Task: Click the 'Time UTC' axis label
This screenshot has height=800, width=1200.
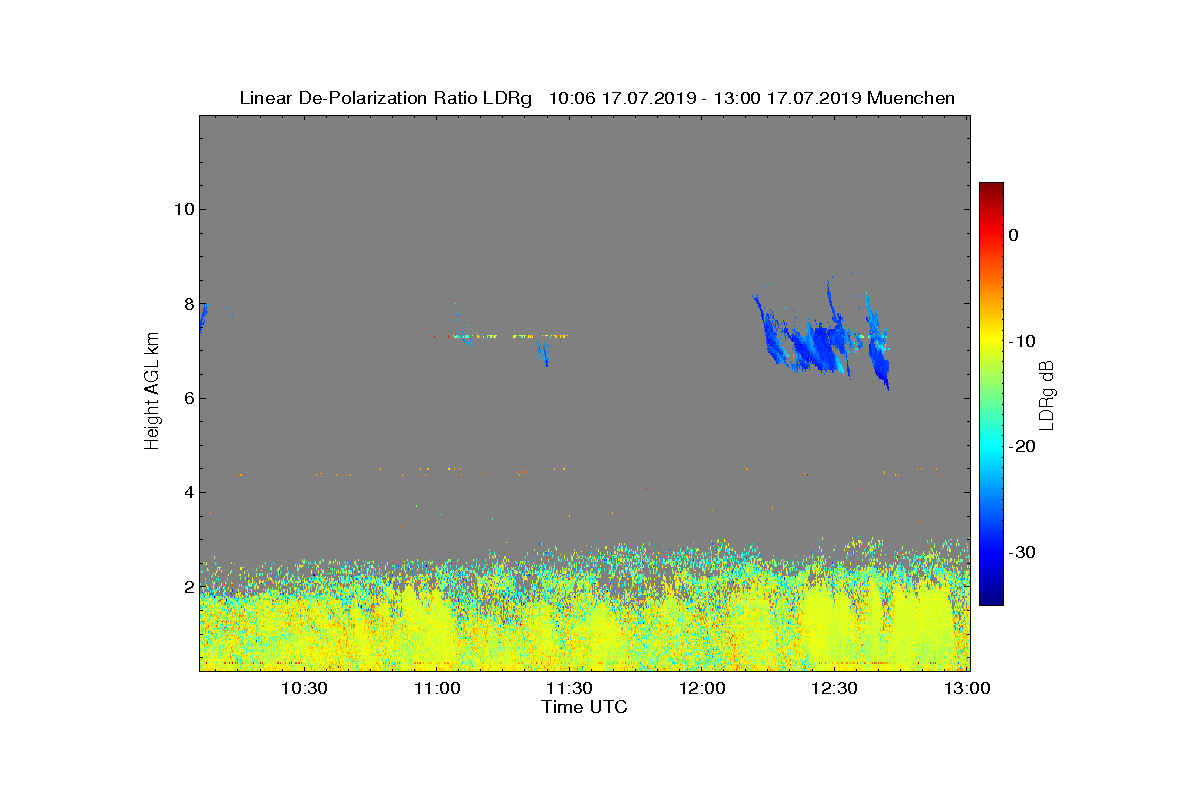Action: pyautogui.click(x=585, y=707)
